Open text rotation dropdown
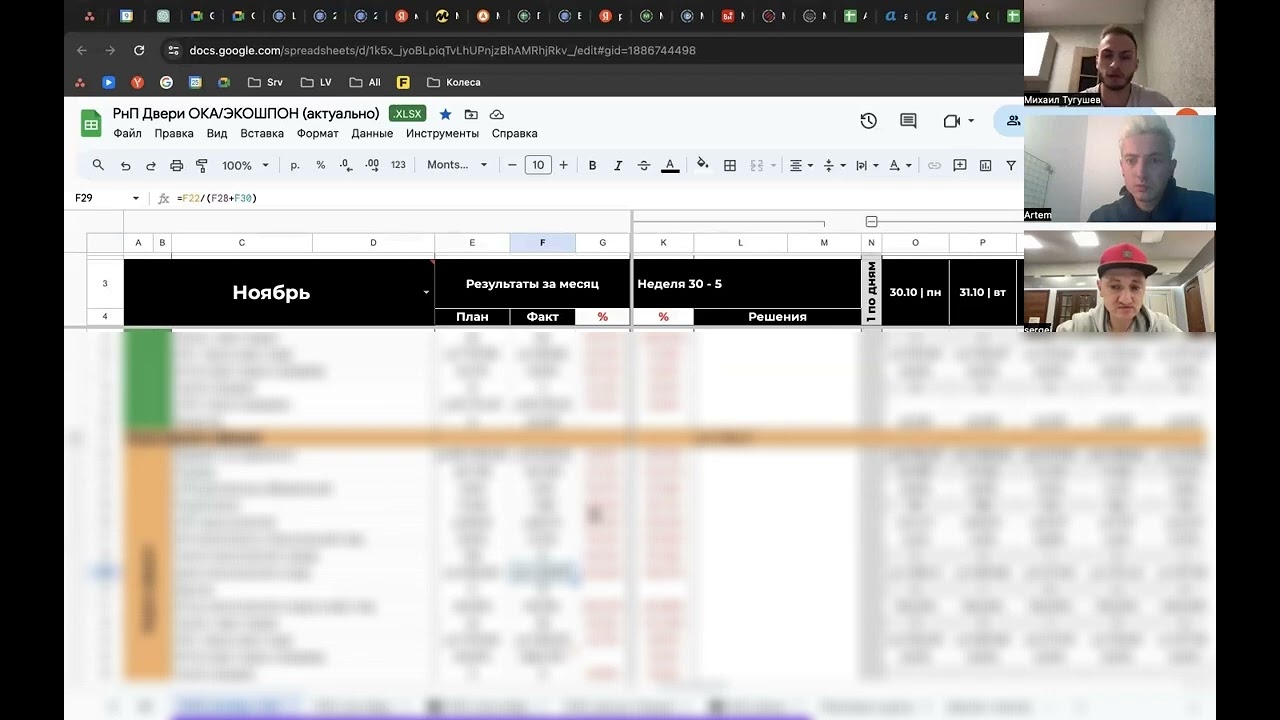Image resolution: width=1280 pixels, height=720 pixels. pos(900,165)
